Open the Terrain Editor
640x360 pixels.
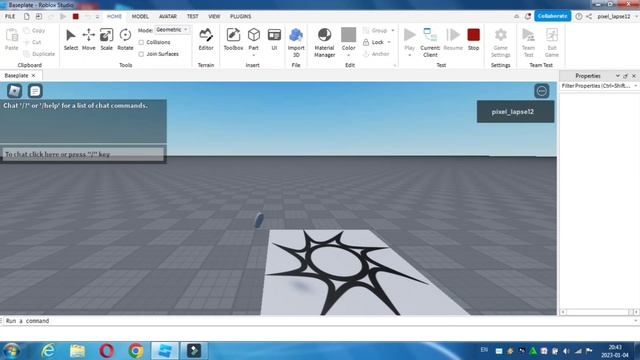[x=206, y=39]
